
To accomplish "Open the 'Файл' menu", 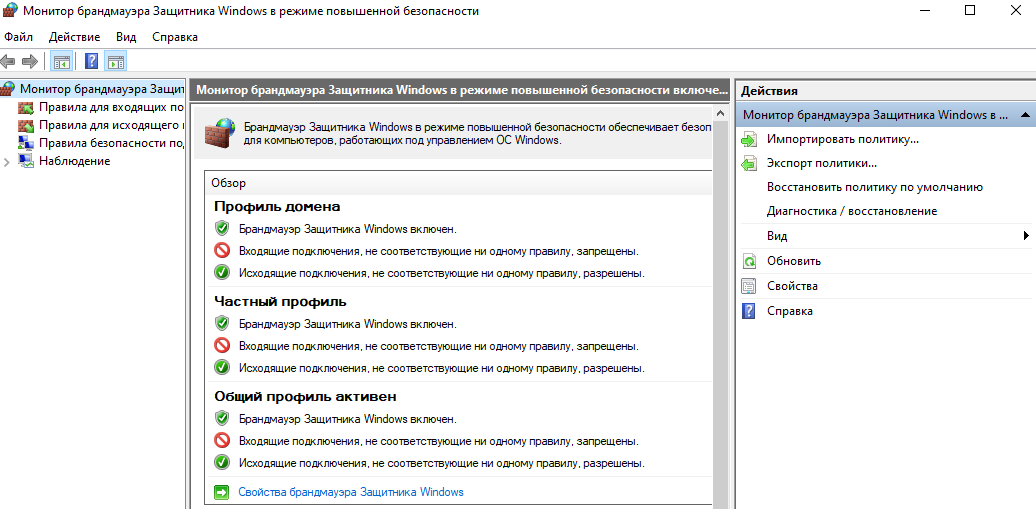I will (x=18, y=37).
